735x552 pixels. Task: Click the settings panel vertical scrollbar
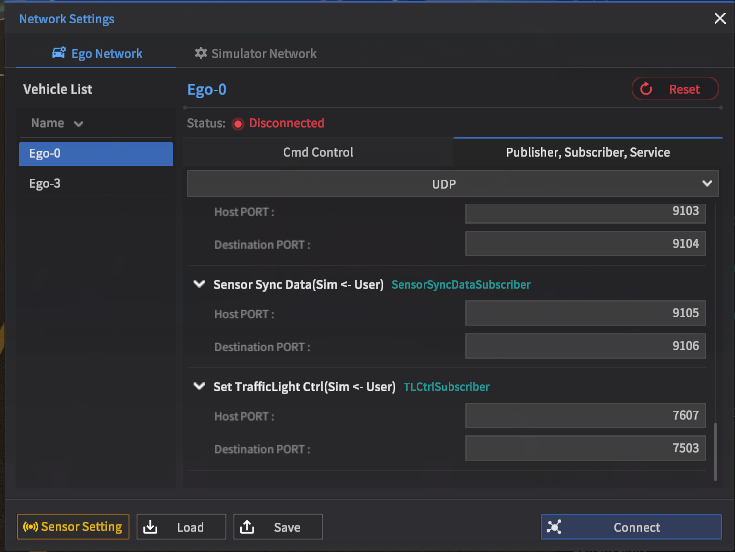pos(714,450)
